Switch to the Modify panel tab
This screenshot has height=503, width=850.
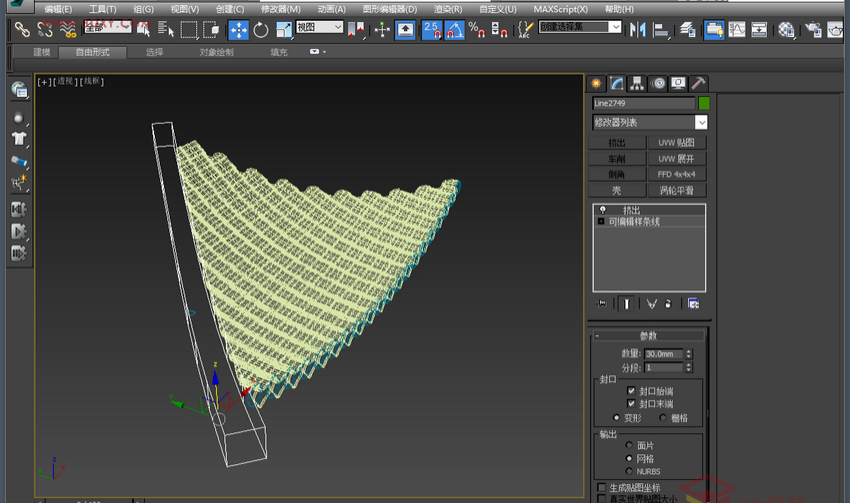(616, 83)
